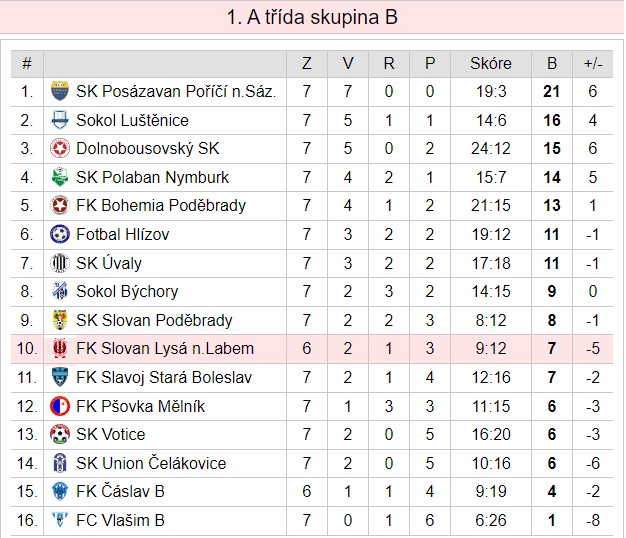Open the FK Bohemia Poděbrady team link
The width and height of the screenshot is (626, 538).
[161, 206]
